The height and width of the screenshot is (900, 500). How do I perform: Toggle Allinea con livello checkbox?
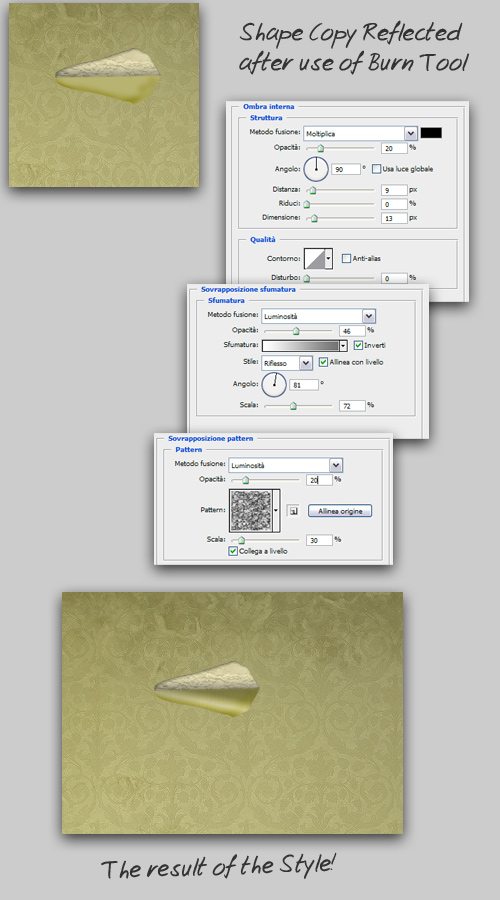coord(323,362)
